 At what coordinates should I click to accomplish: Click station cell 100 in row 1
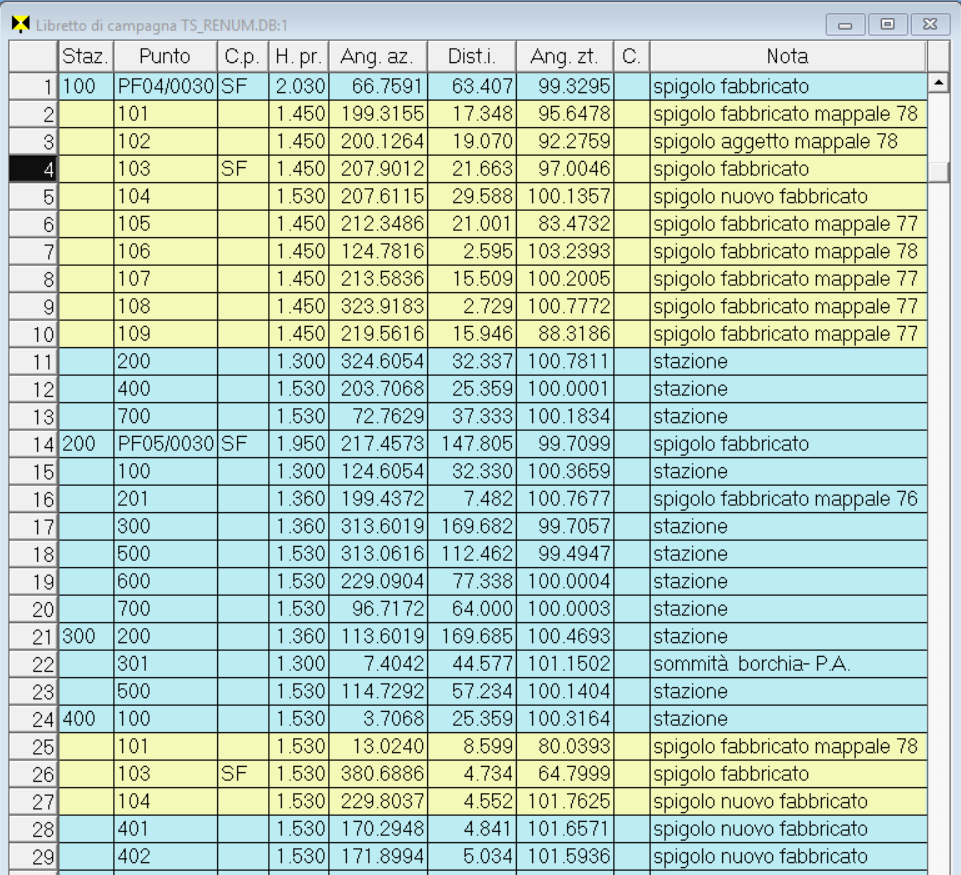click(86, 86)
